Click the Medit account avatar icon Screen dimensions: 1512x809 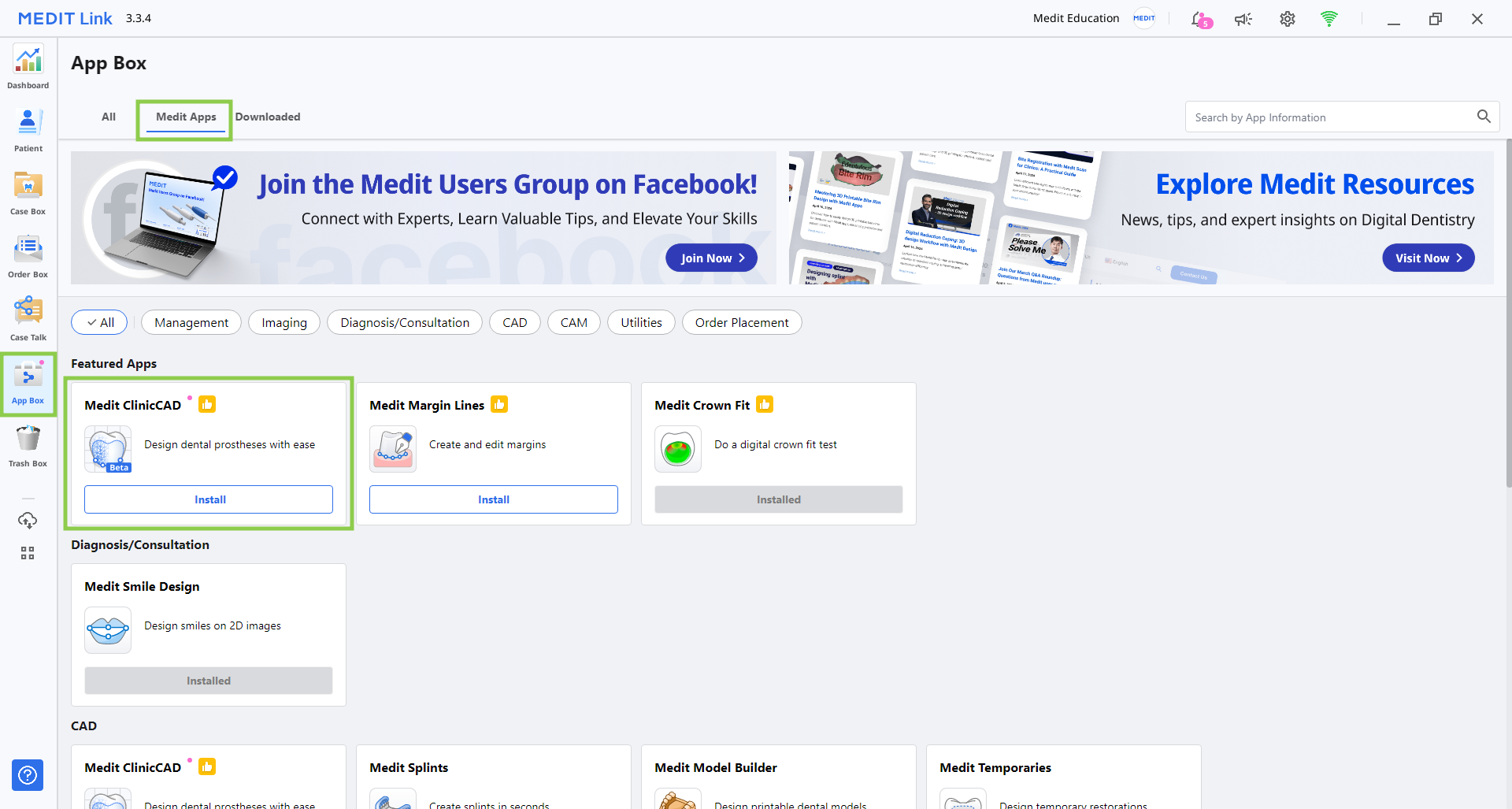tap(1144, 18)
